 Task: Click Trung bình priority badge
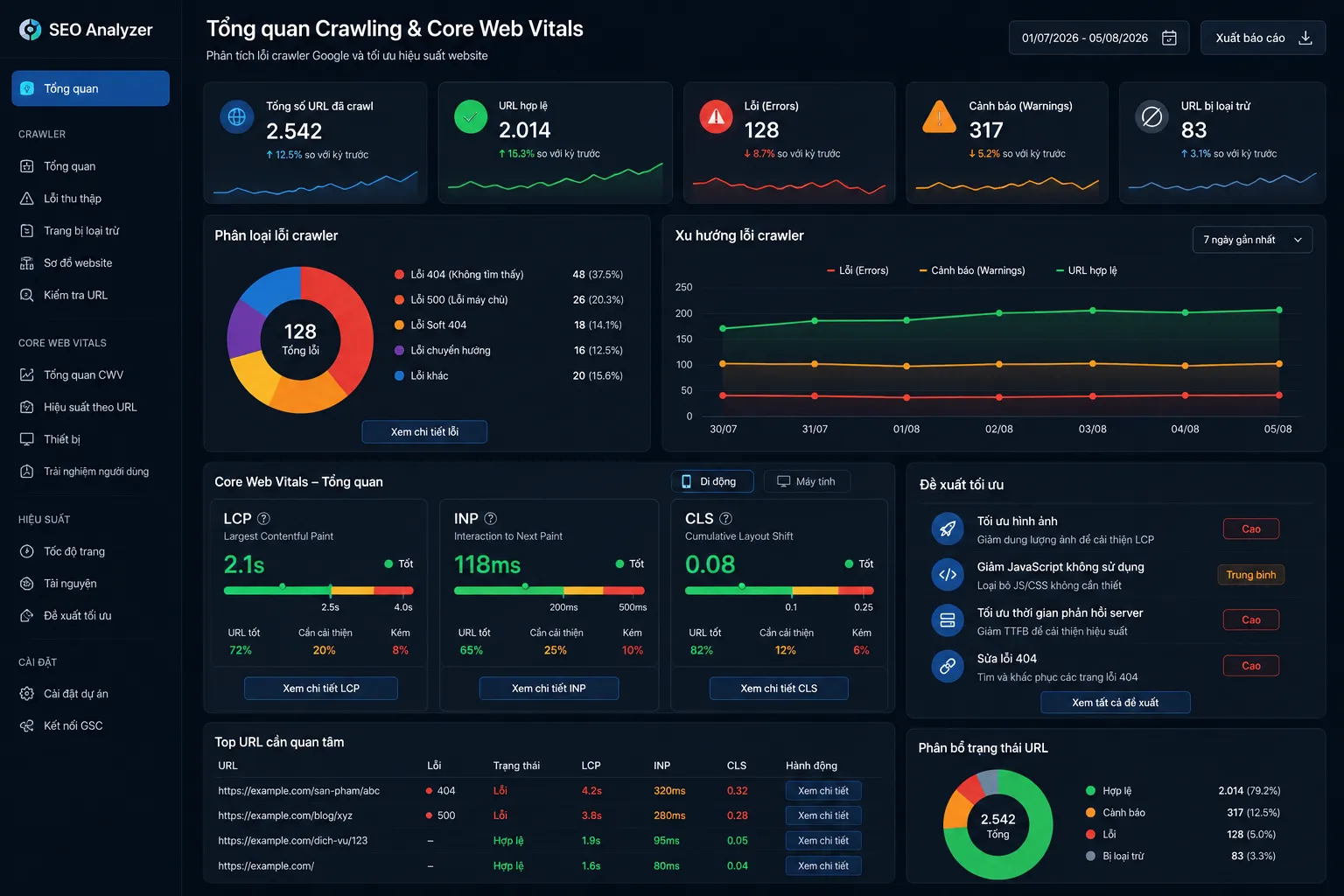[x=1251, y=575]
